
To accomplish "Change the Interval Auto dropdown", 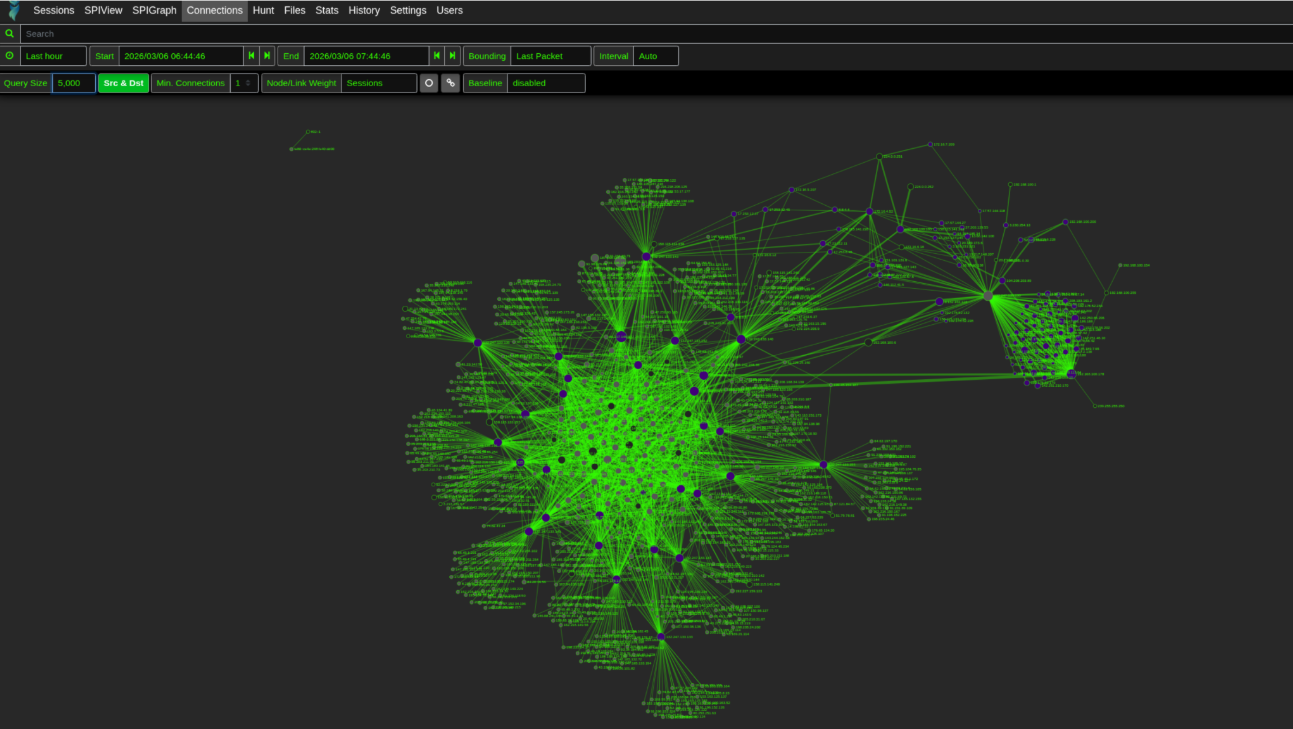I will pyautogui.click(x=655, y=56).
